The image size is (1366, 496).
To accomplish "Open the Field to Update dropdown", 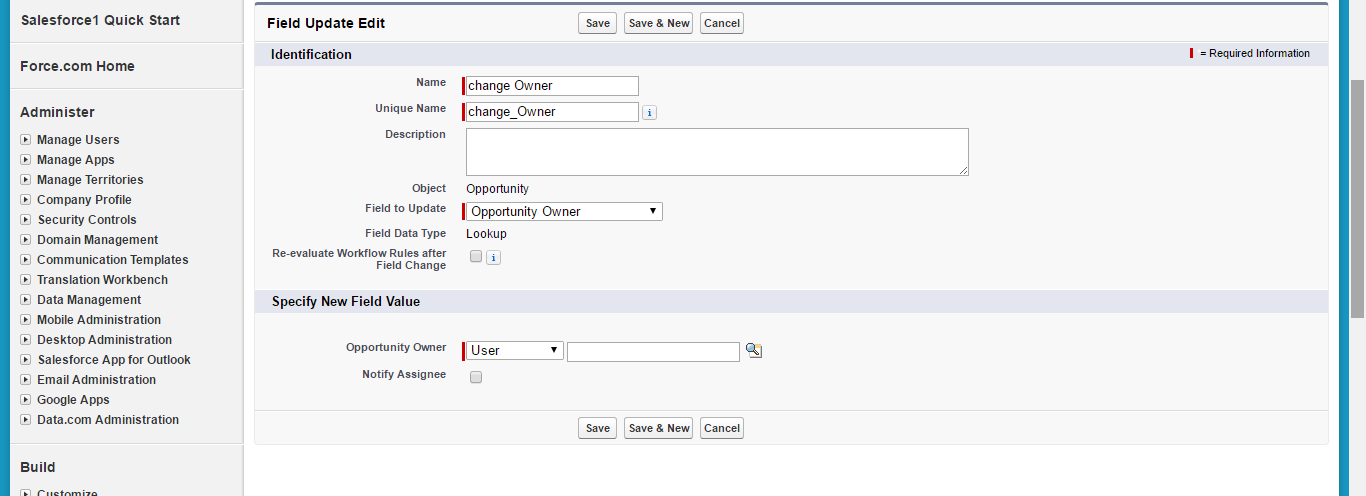I will coord(563,212).
